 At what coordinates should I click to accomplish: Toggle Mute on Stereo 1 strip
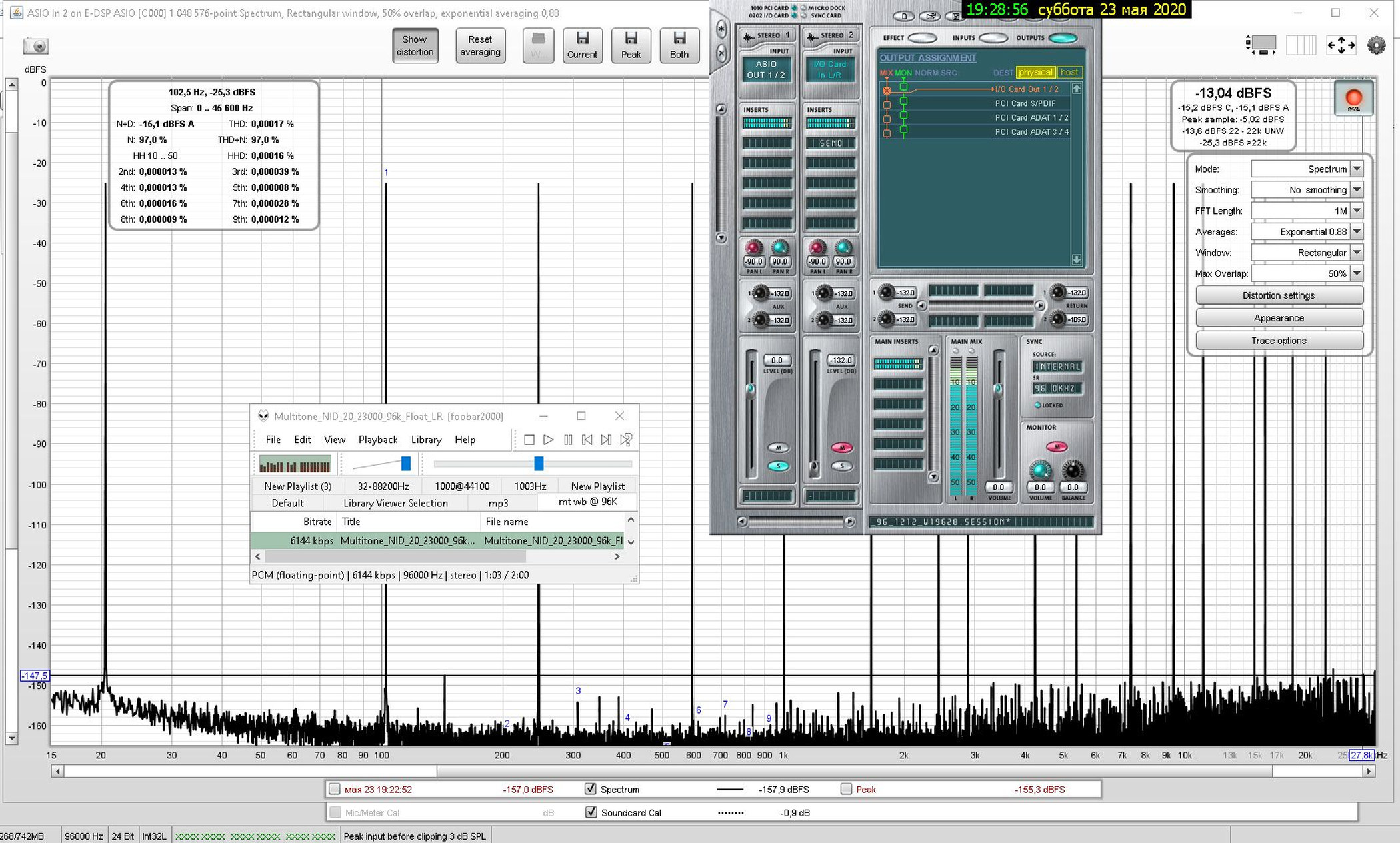tap(778, 448)
